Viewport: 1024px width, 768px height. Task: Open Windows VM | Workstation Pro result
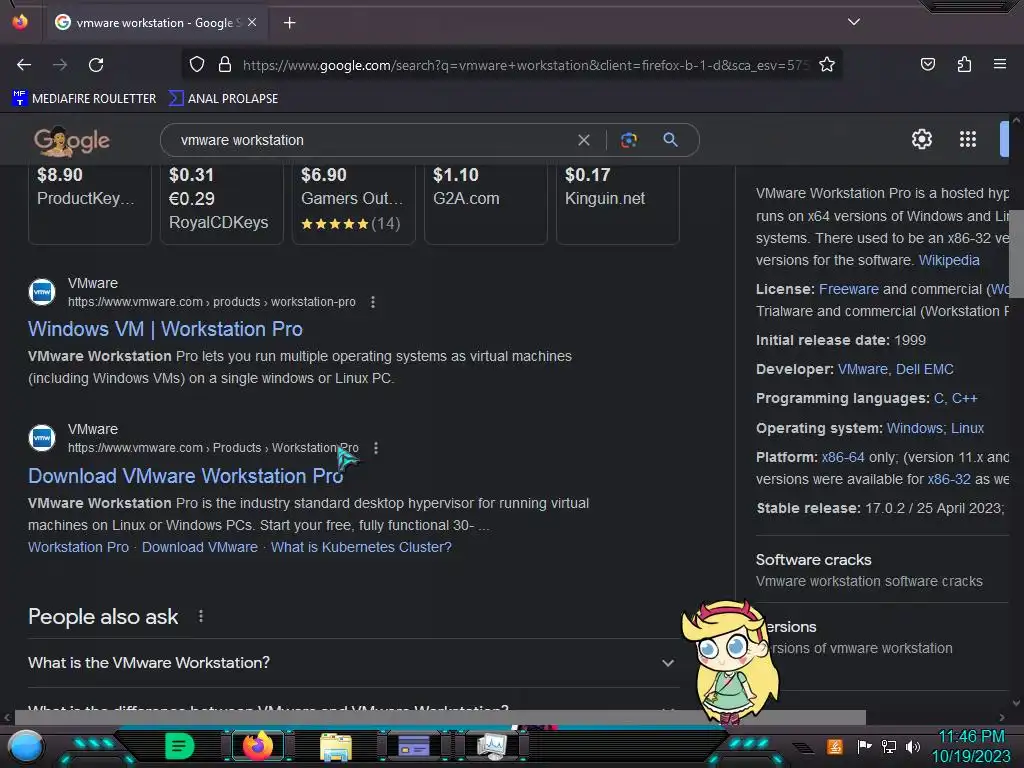[x=165, y=328]
